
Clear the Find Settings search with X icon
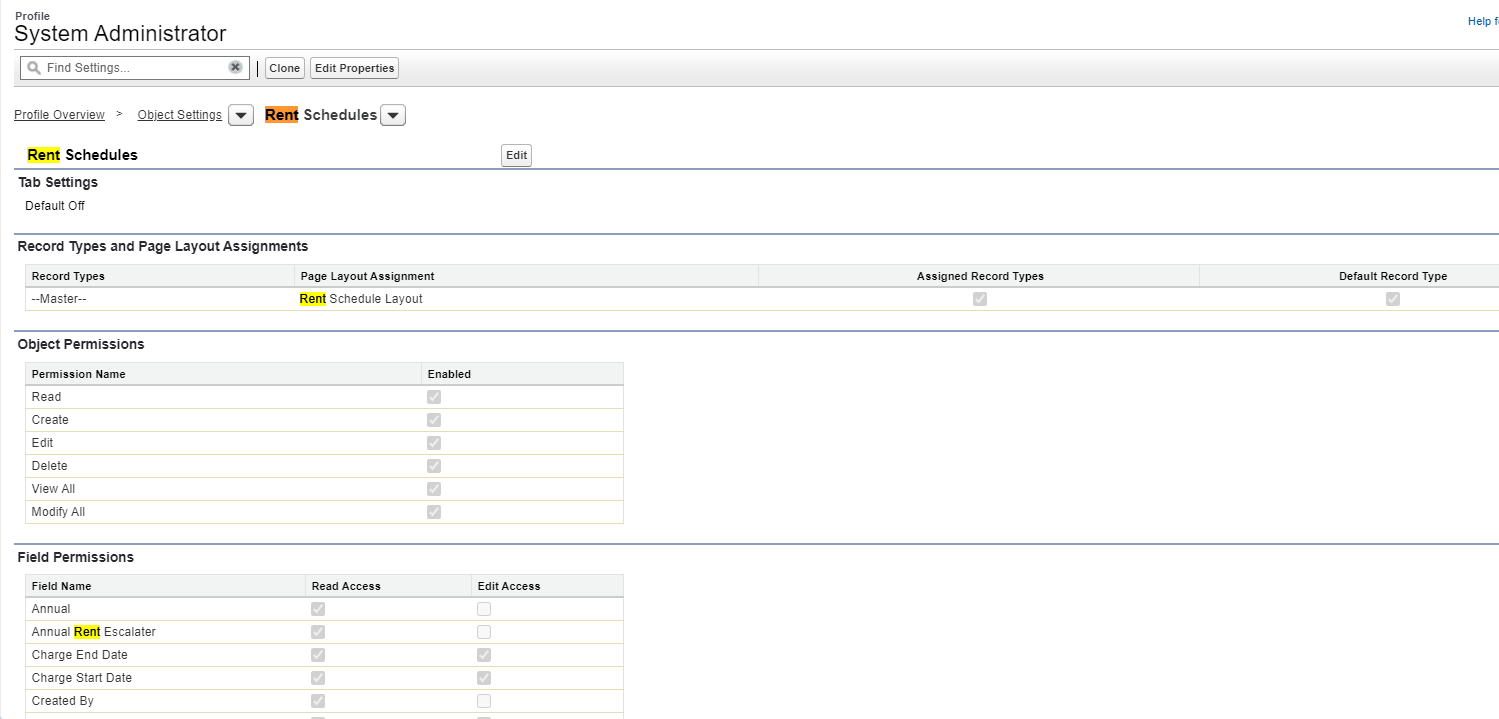click(235, 67)
